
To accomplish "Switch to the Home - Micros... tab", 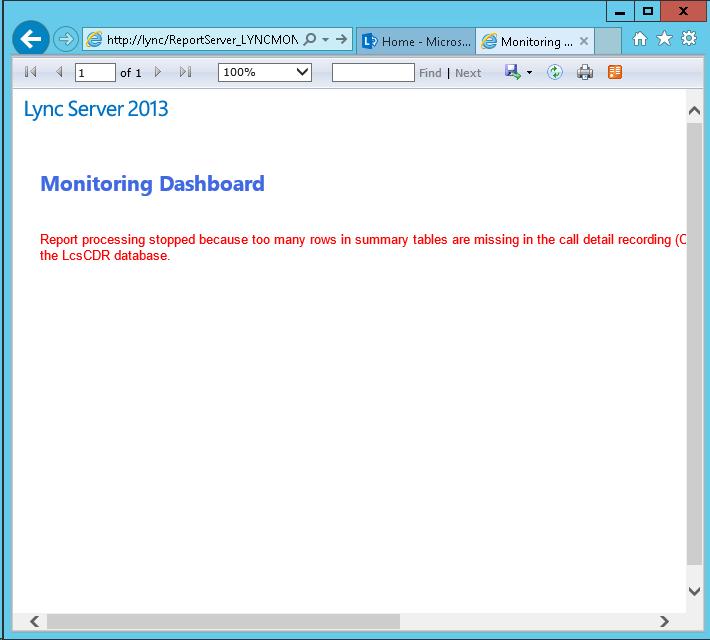I will coord(416,41).
